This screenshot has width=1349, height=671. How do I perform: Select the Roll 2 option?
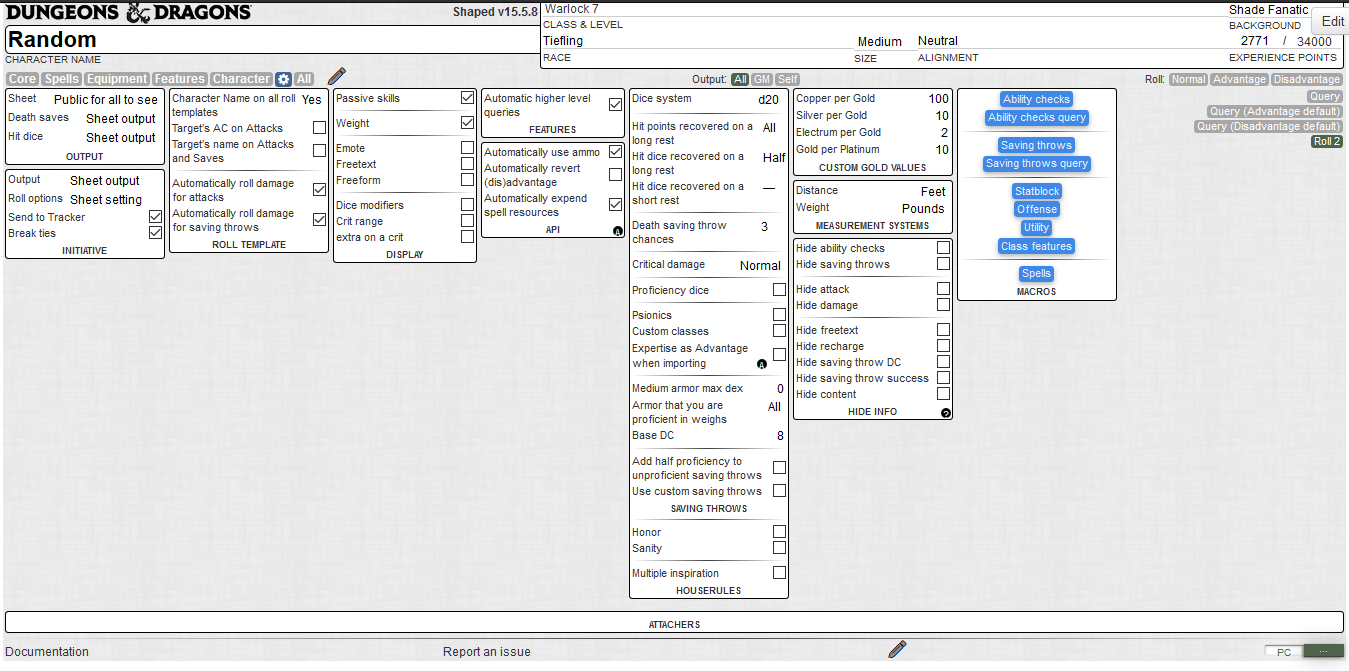[x=1327, y=141]
